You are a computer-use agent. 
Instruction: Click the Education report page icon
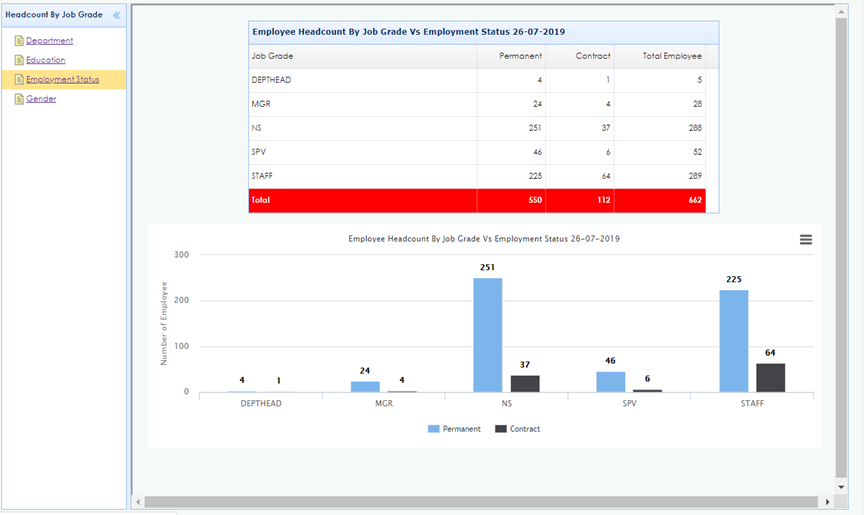coord(19,60)
